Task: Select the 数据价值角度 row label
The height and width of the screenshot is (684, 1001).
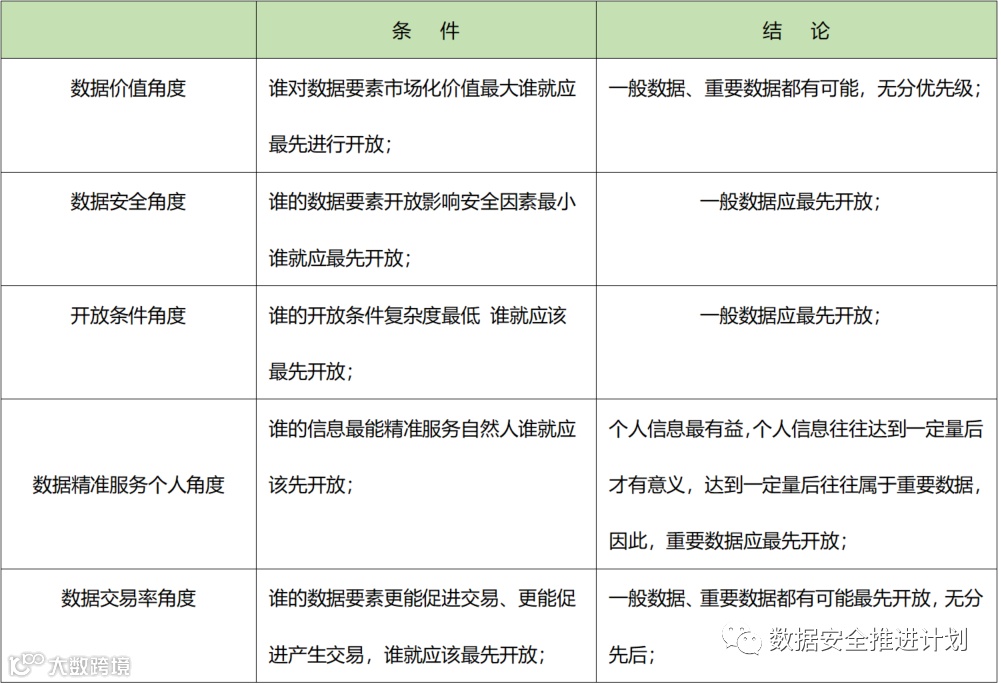Action: tap(128, 88)
